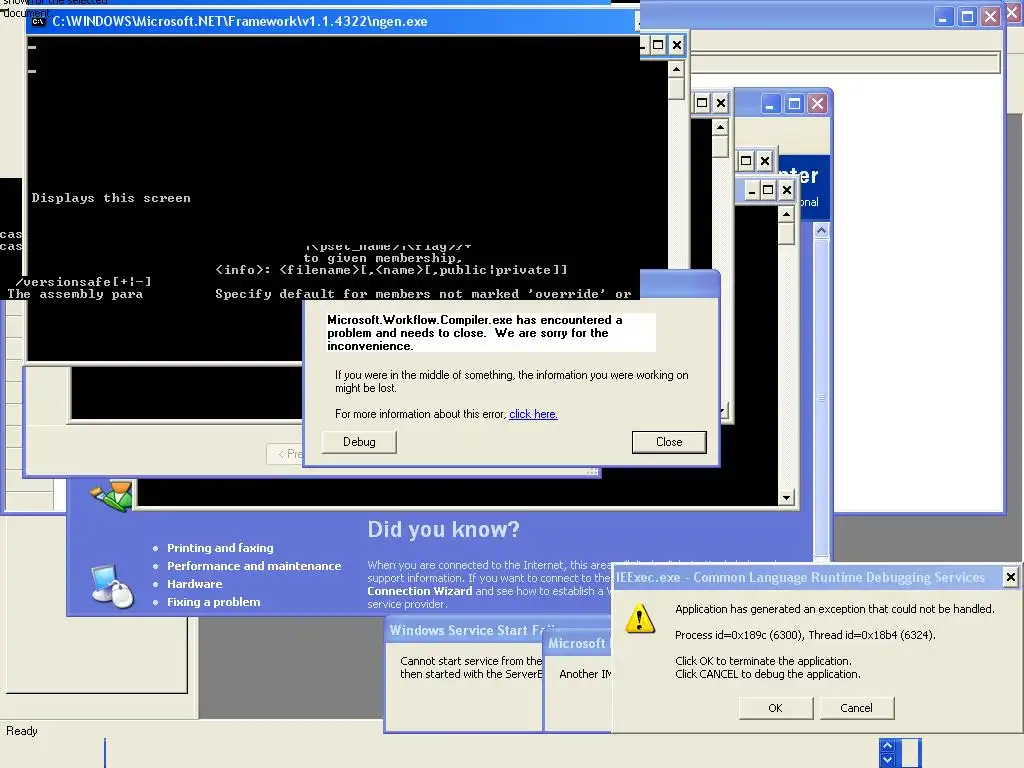Screen dimensions: 1024x768
Task: Click the 'Displays this screen' console text
Action: coord(111,198)
